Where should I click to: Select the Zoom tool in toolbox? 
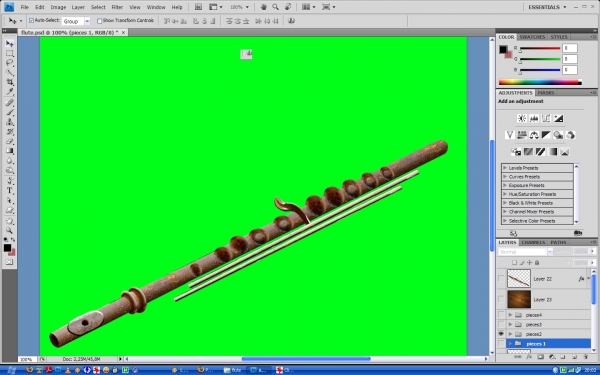pos(9,231)
